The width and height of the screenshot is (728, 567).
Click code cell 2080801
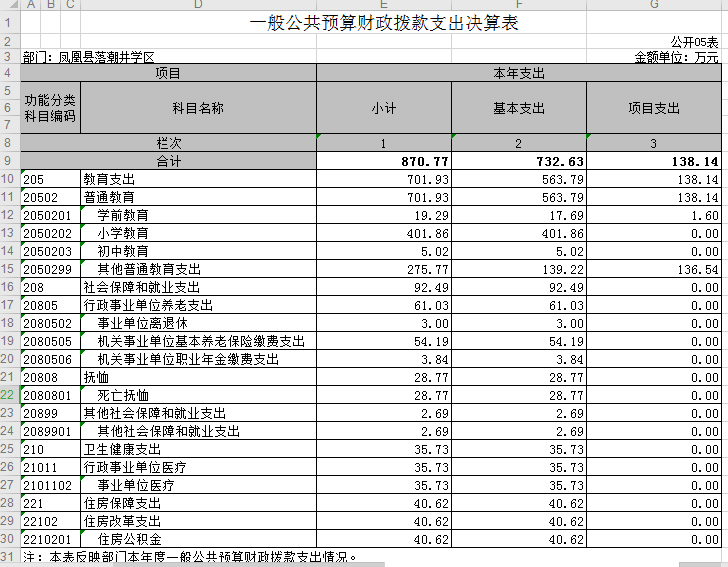pos(50,395)
